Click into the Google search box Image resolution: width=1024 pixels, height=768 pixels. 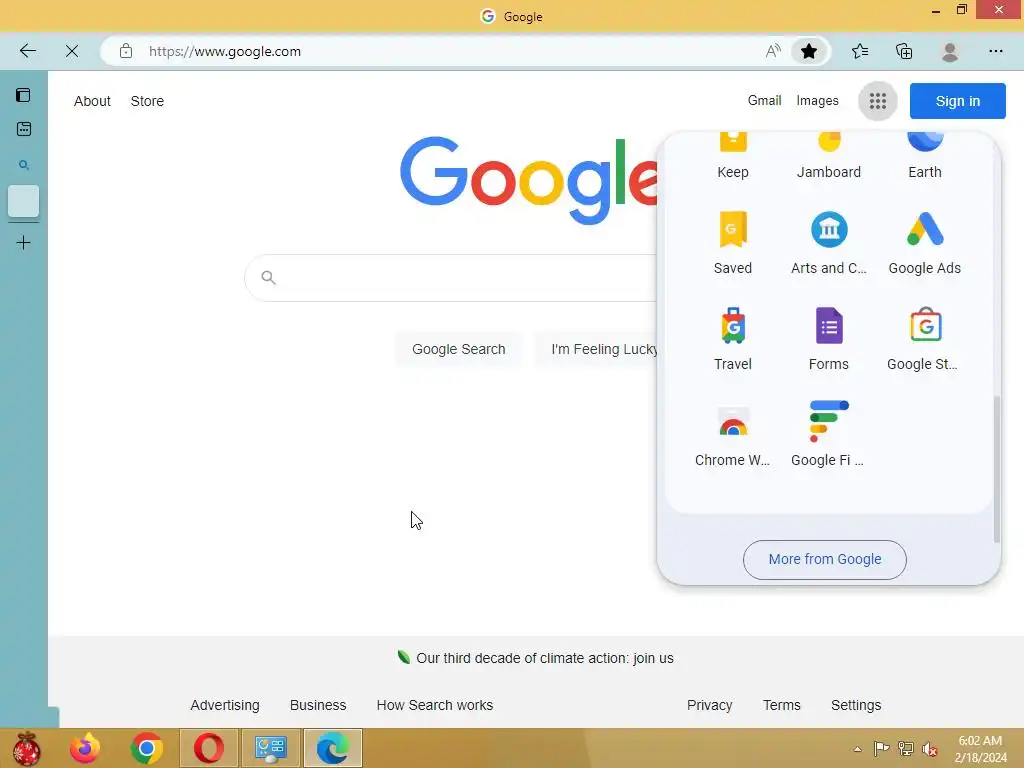[451, 278]
